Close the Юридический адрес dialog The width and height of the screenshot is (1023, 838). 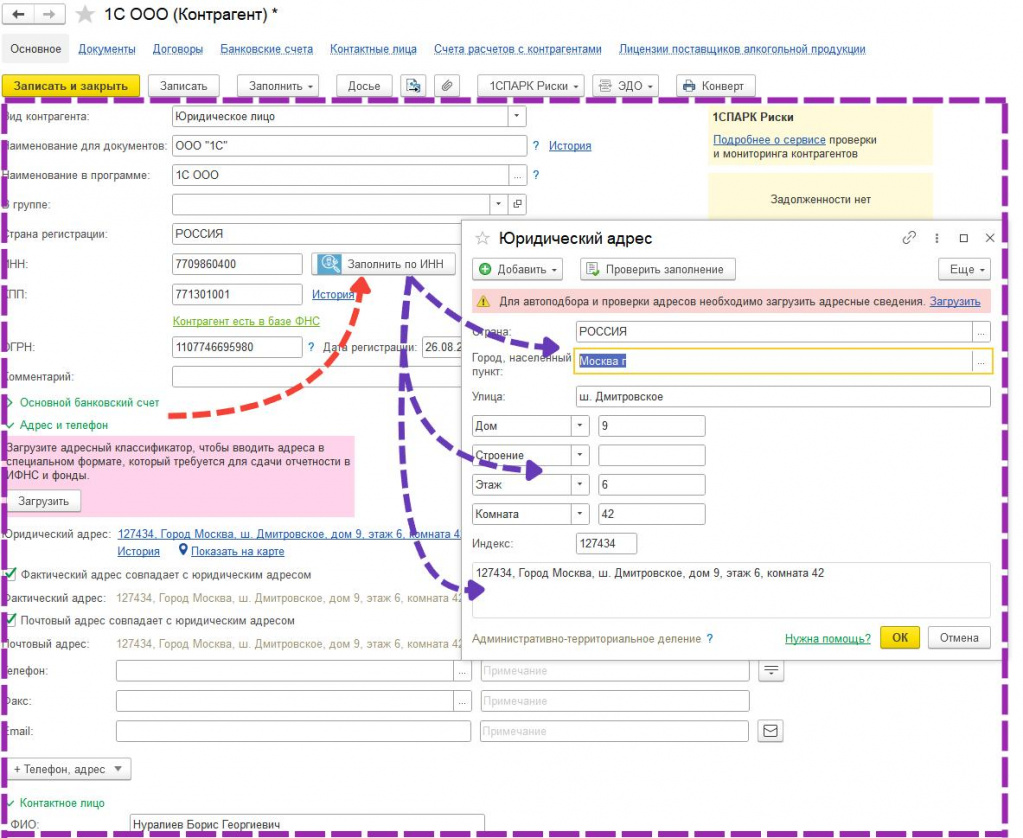click(x=990, y=238)
